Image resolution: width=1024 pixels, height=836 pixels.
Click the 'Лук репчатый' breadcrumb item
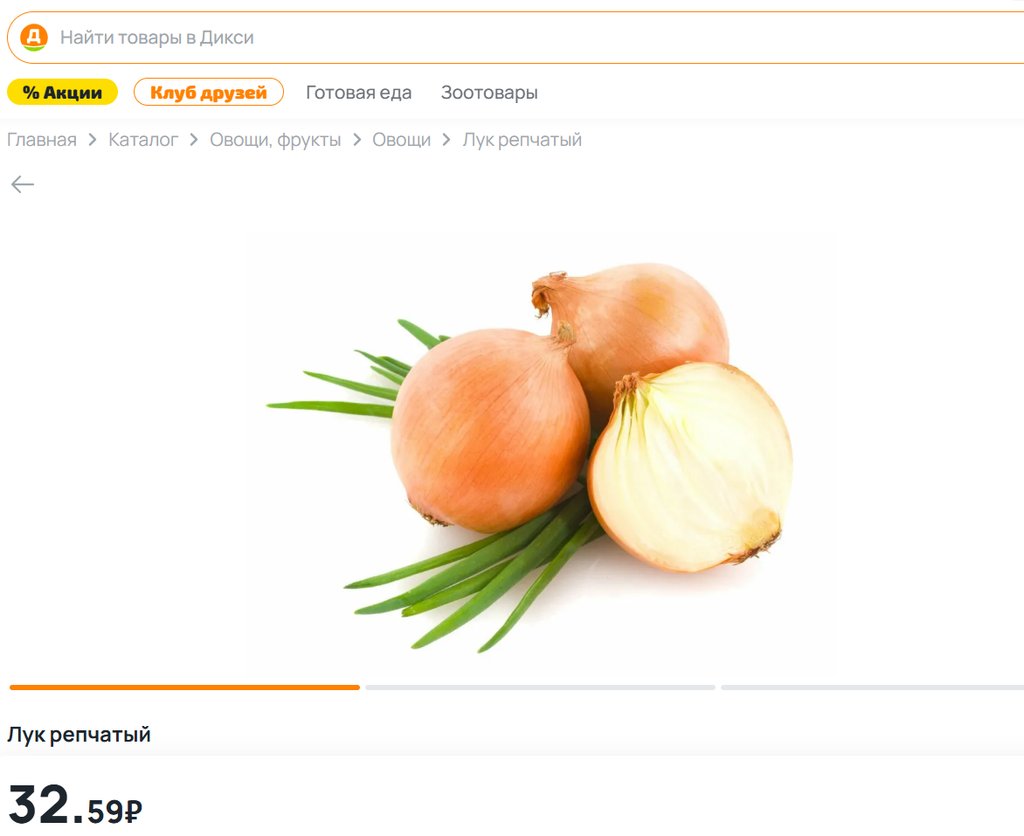coord(522,140)
